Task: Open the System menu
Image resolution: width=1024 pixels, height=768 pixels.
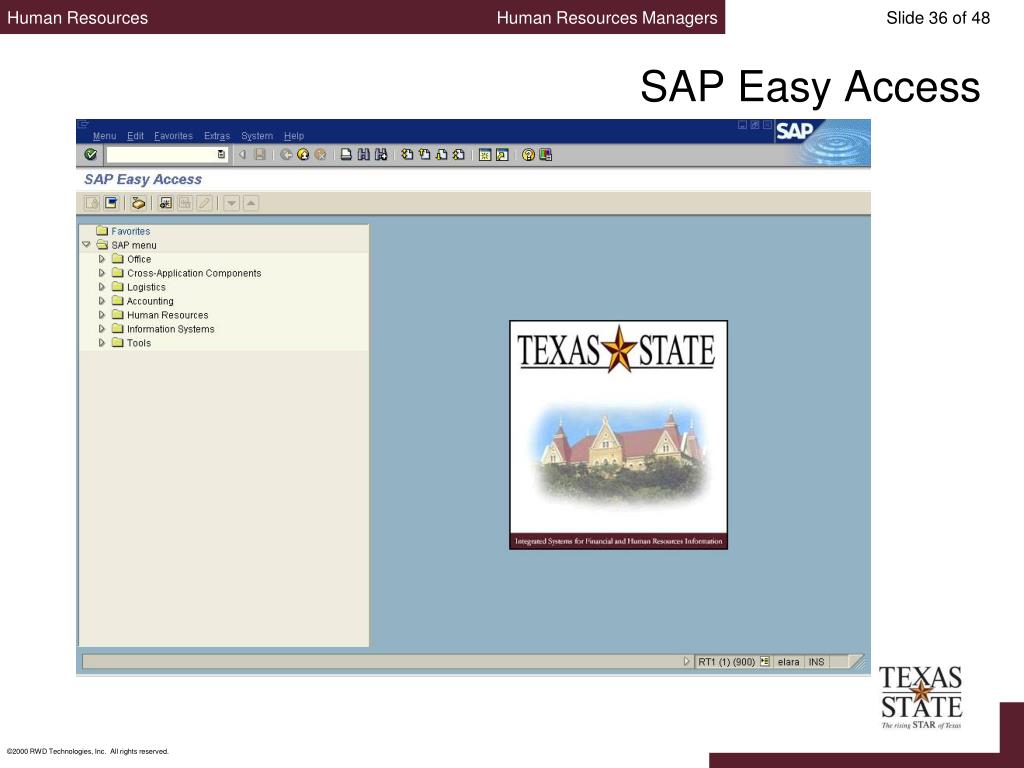Action: [257, 136]
